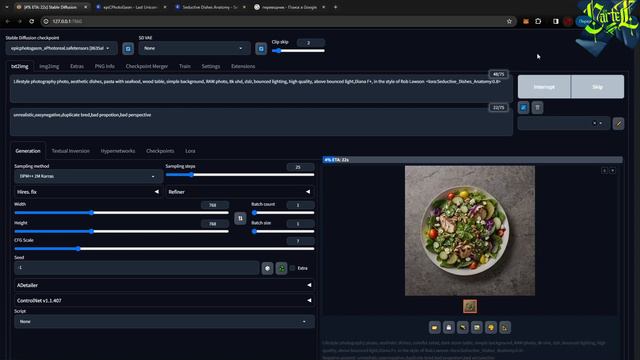Go back in the browser
The height and width of the screenshot is (360, 640).
pos(8,21)
